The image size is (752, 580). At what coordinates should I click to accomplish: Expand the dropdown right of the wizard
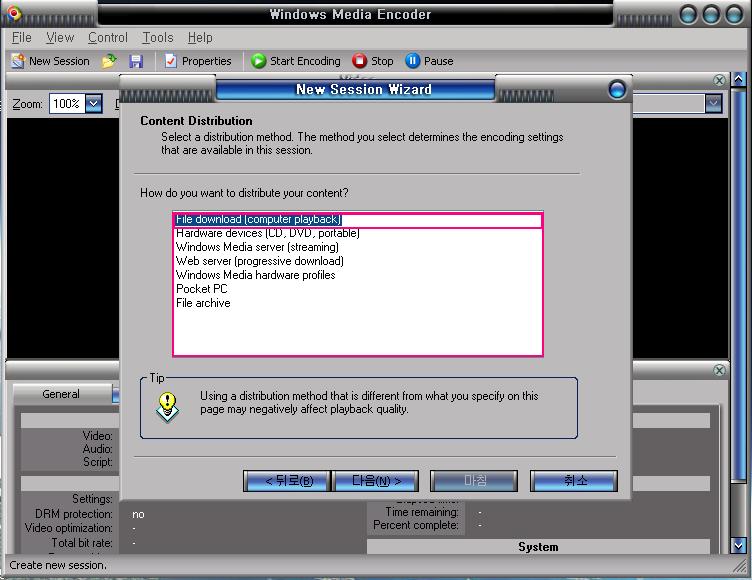pyautogui.click(x=713, y=103)
